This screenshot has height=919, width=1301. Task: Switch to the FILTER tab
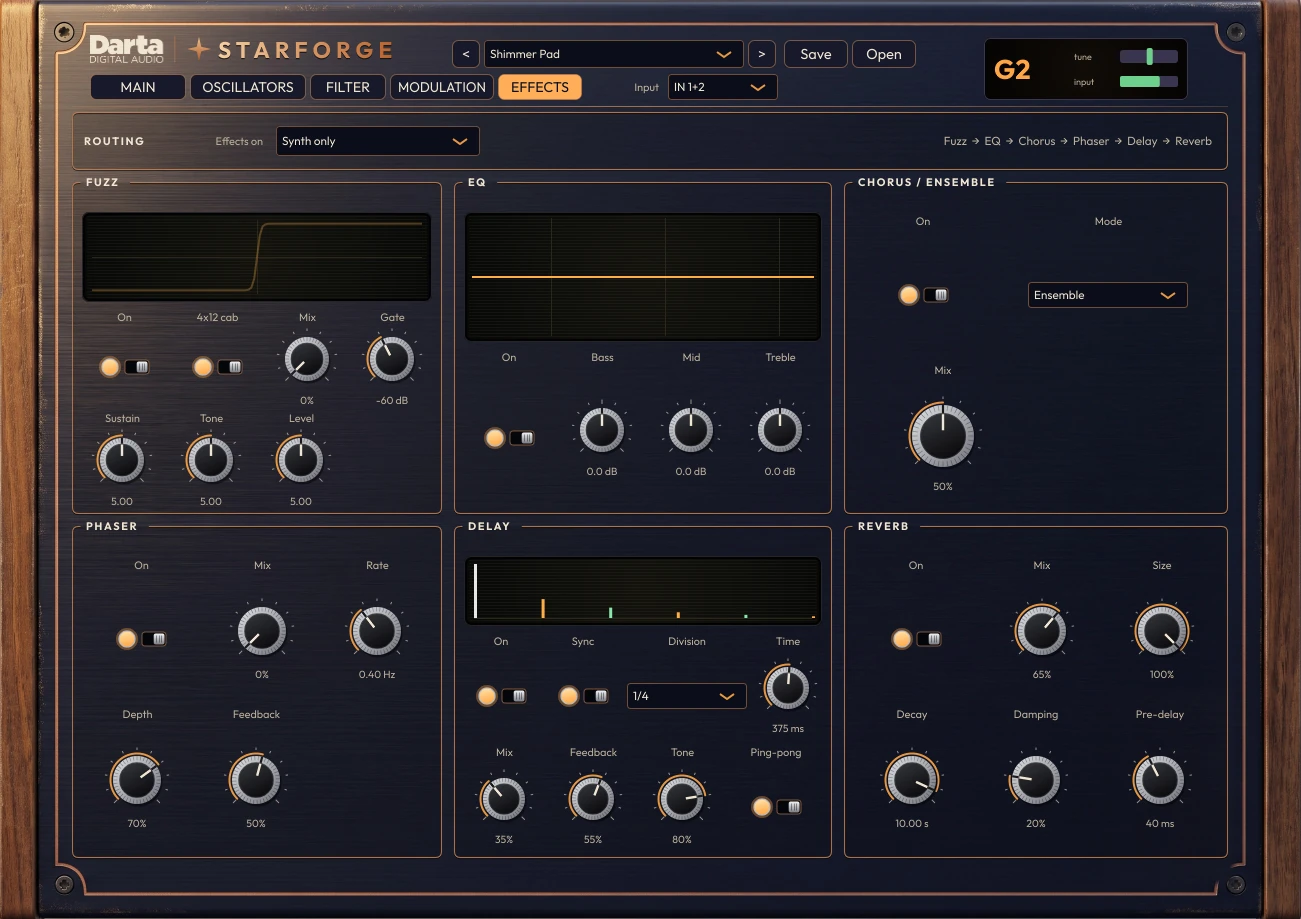point(348,87)
